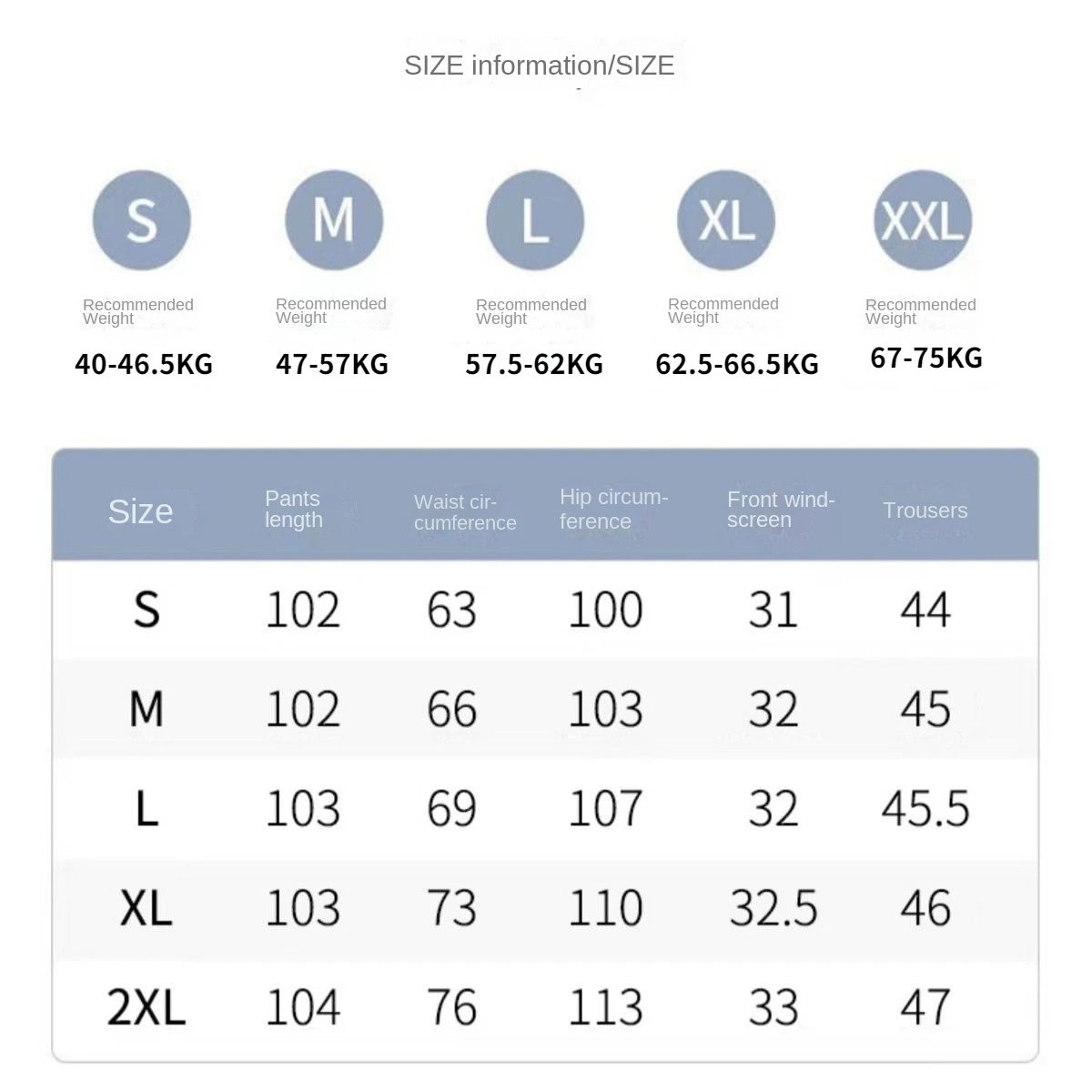Click the 113 hip circumference value
1092x1092 pixels.
605,1007
